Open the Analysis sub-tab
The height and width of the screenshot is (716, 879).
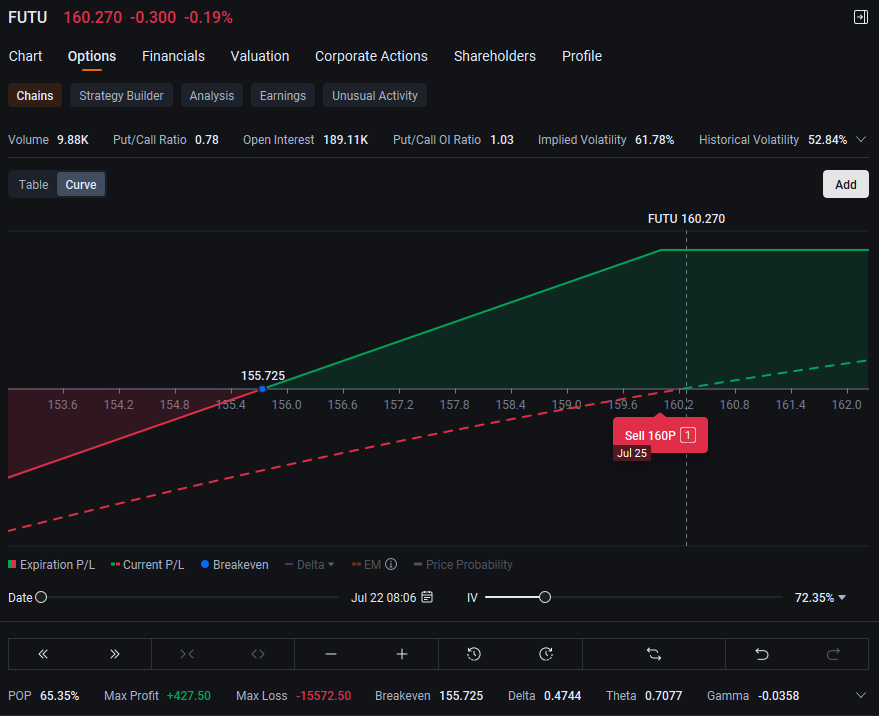tap(211, 95)
